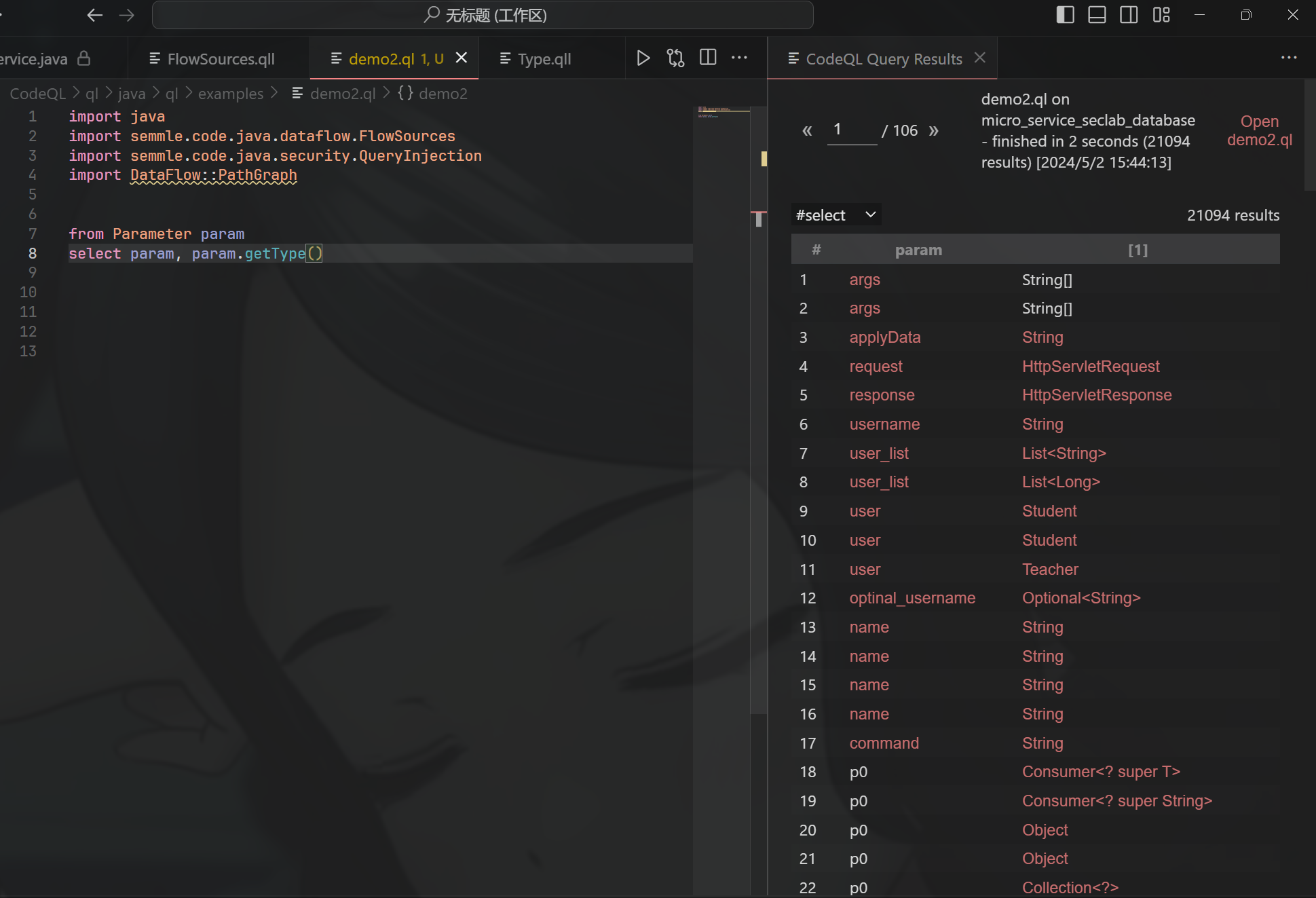Click the Open demo2.ql link

tap(1260, 130)
